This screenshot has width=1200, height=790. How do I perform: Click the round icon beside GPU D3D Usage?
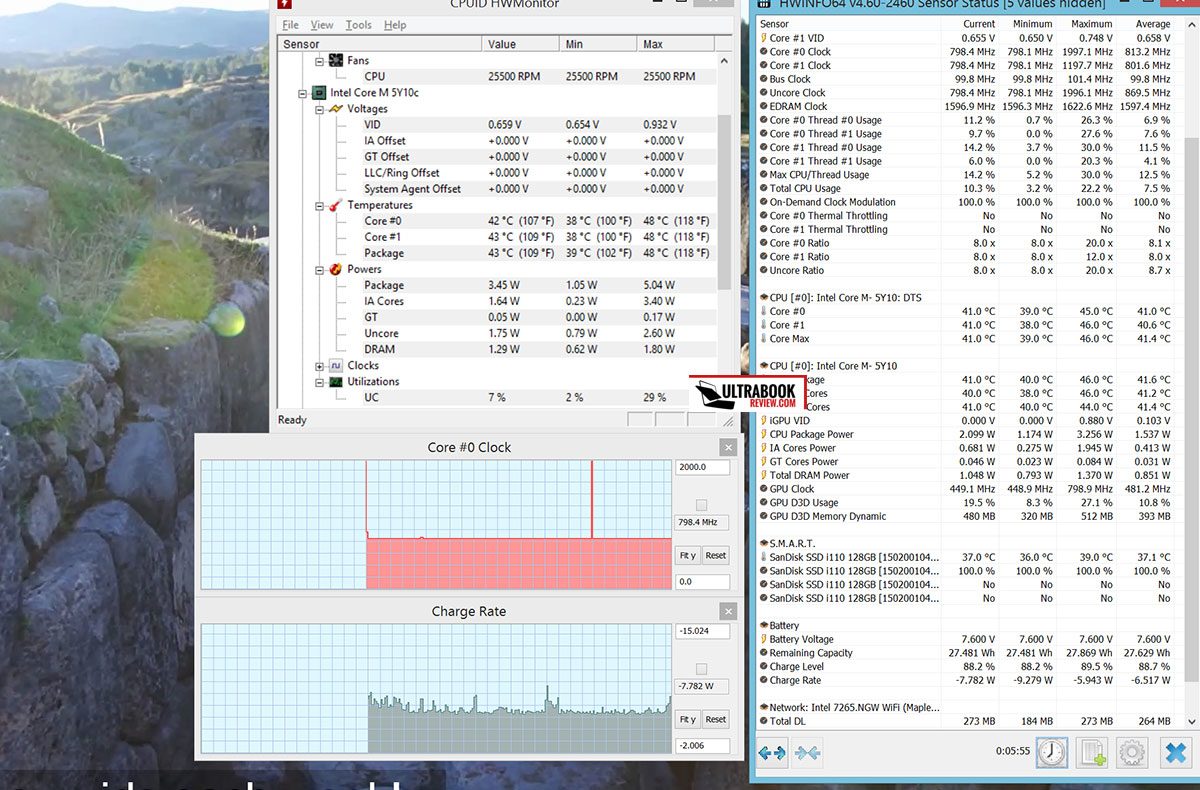[x=763, y=503]
